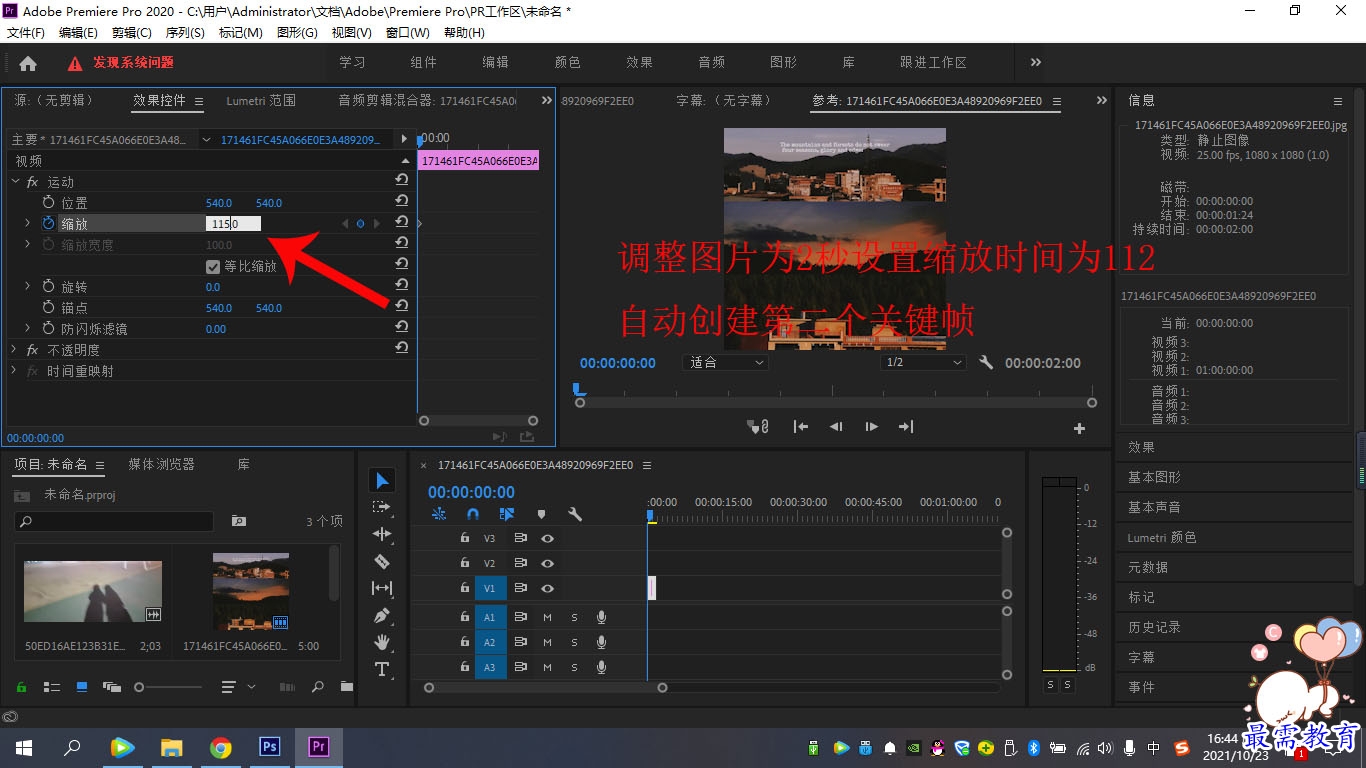Select the Selection tool arrow
The height and width of the screenshot is (768, 1366).
(382, 481)
